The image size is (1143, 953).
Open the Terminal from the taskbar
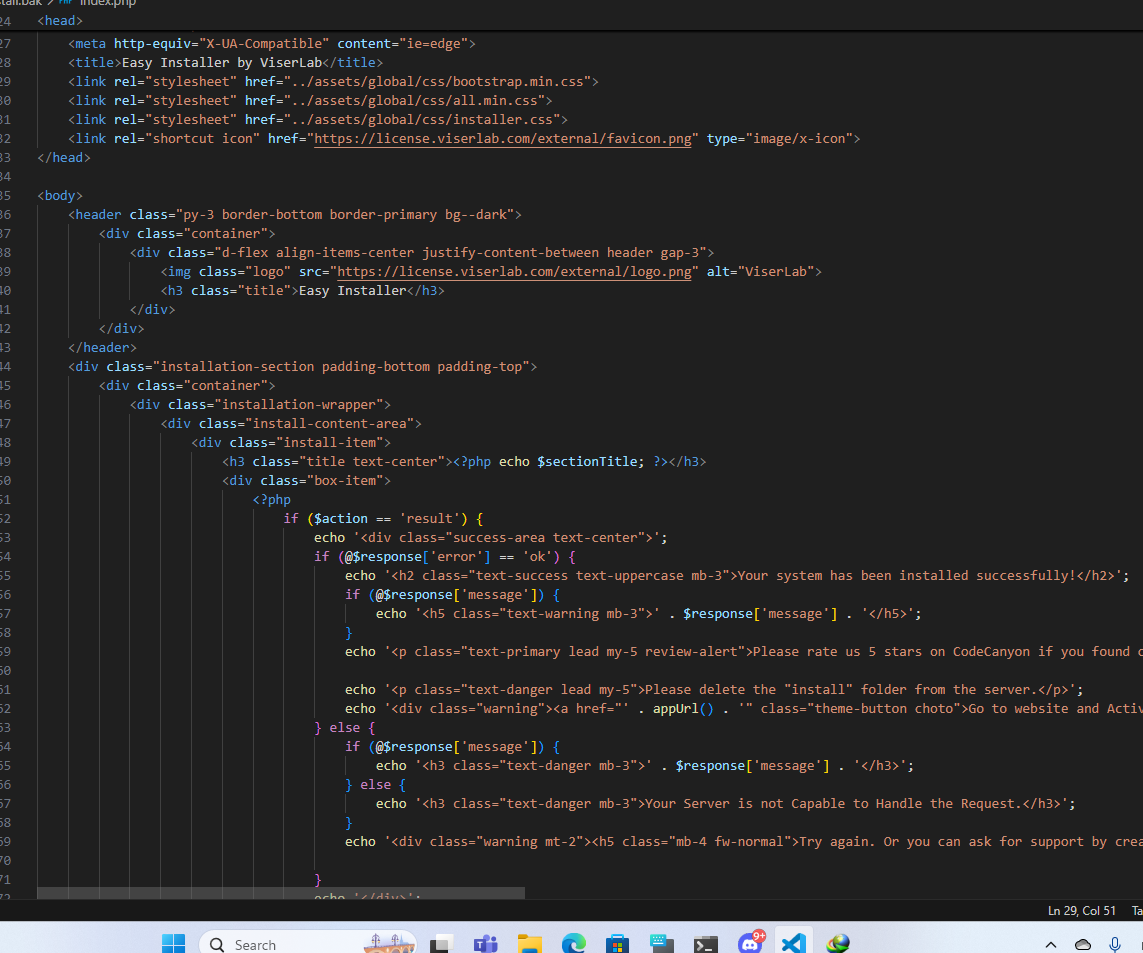tap(706, 943)
